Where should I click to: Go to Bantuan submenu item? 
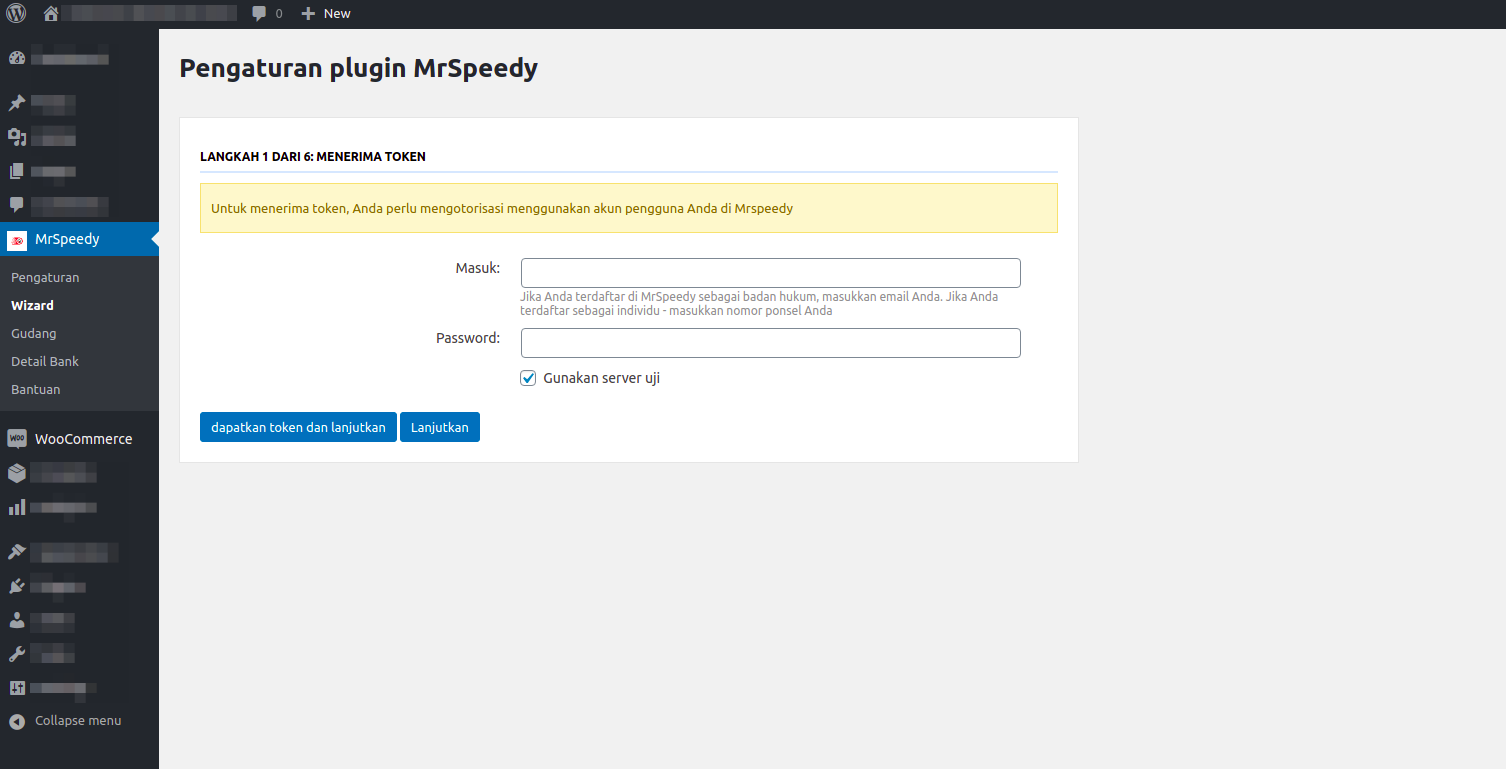coord(36,389)
